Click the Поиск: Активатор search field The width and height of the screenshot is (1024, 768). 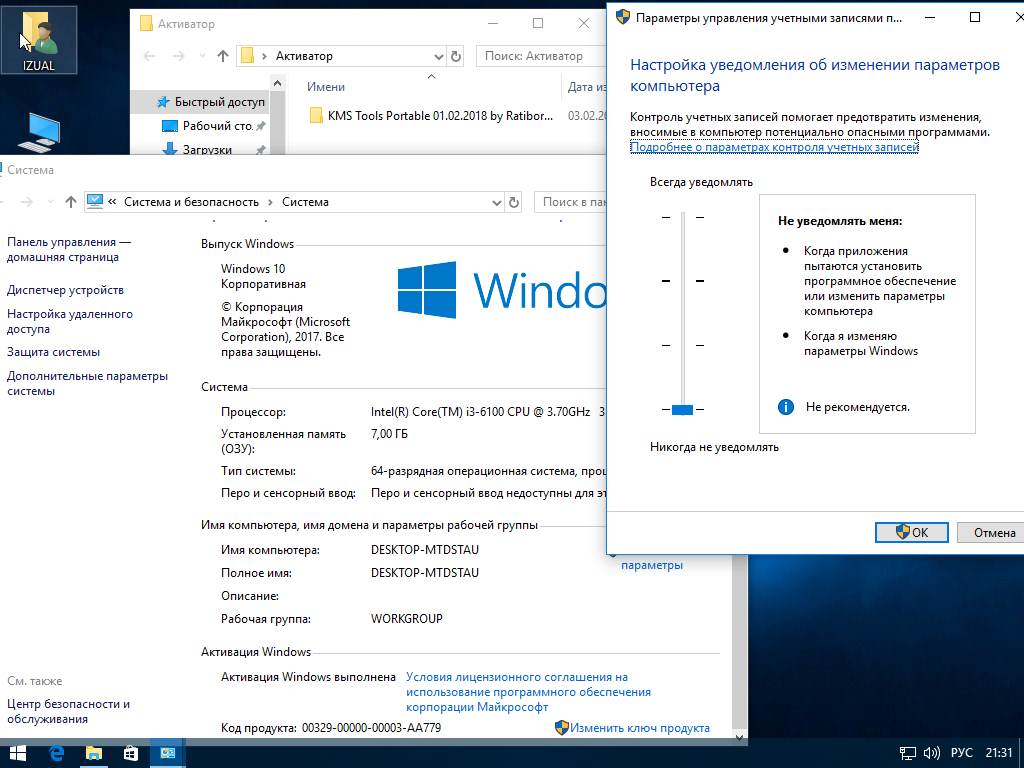[x=542, y=56]
